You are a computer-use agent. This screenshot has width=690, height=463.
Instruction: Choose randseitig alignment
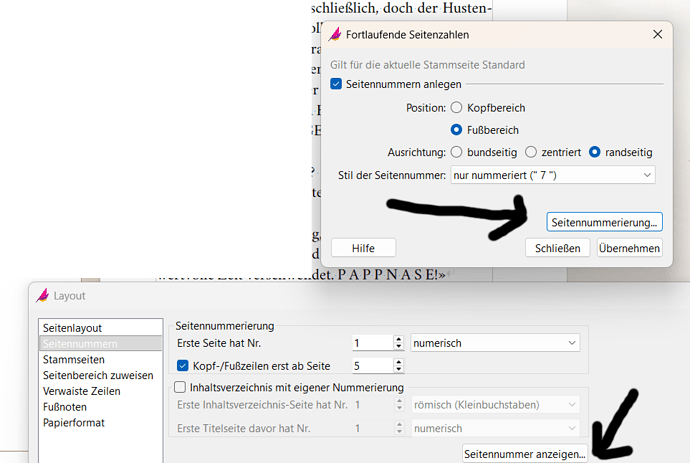point(595,152)
